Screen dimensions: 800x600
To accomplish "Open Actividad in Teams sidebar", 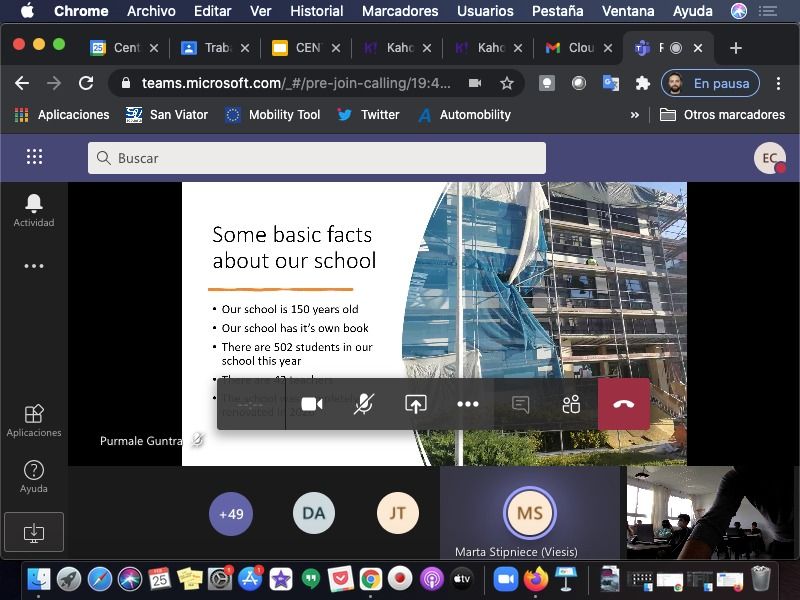I will pos(34,210).
